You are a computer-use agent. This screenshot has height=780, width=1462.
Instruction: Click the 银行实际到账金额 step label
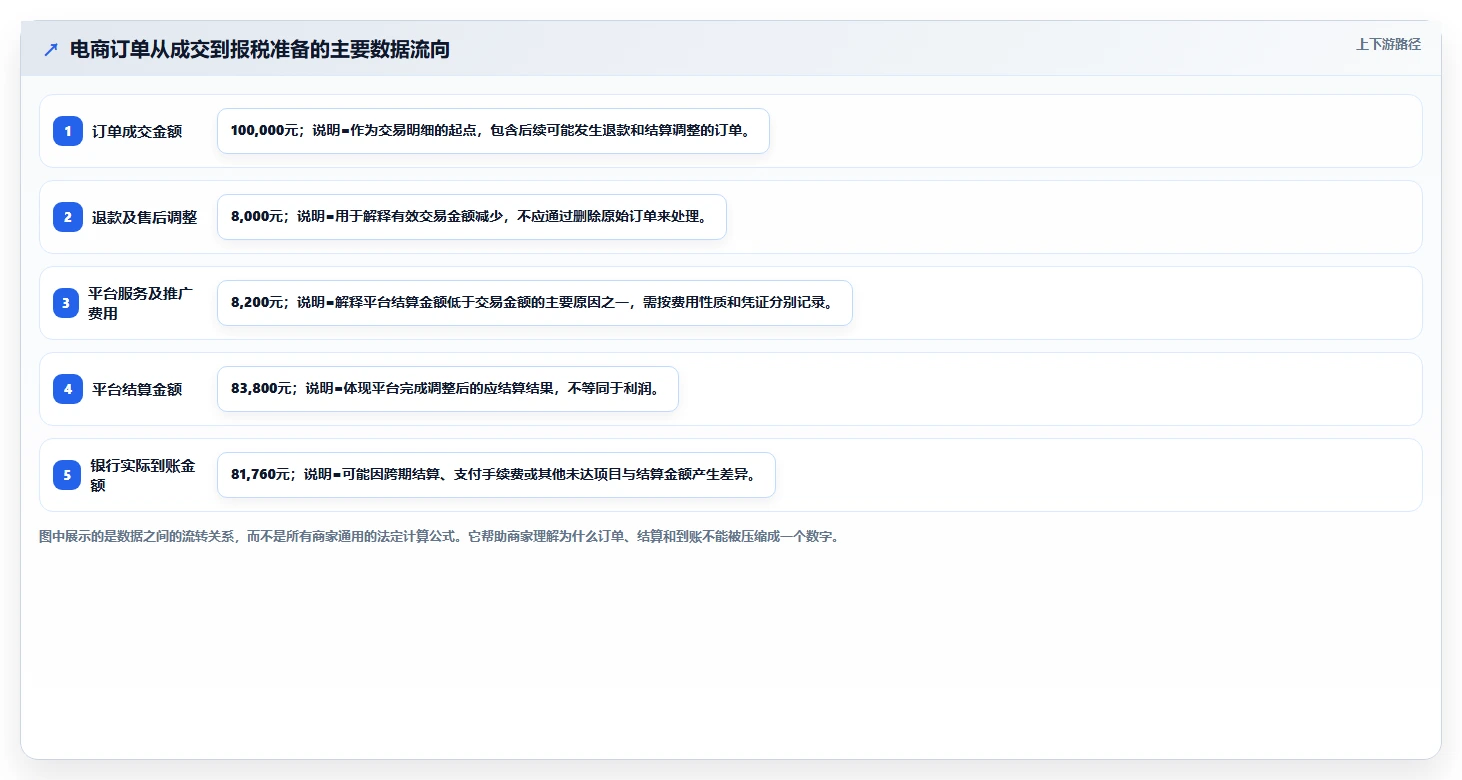143,475
